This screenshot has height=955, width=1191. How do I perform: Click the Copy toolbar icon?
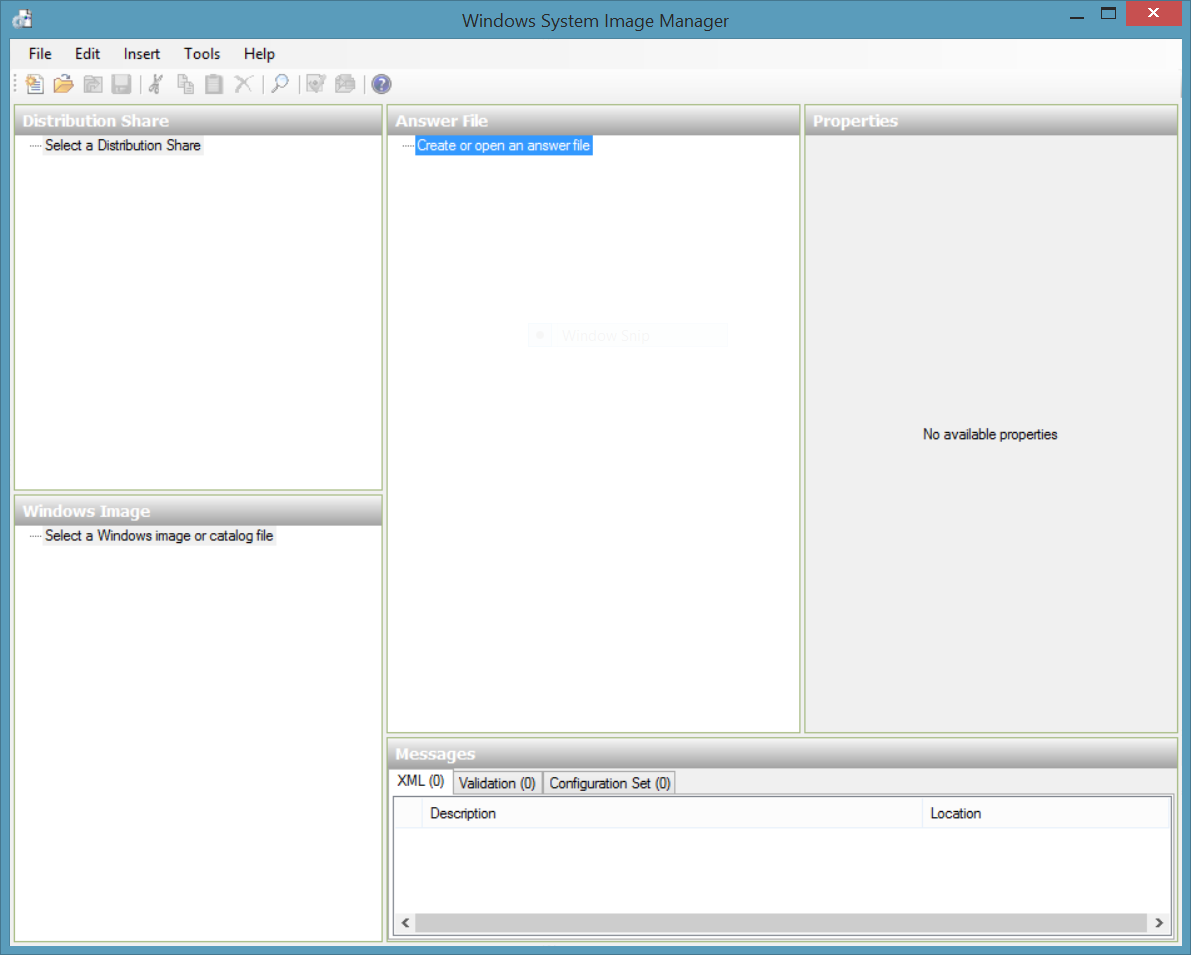coord(185,84)
